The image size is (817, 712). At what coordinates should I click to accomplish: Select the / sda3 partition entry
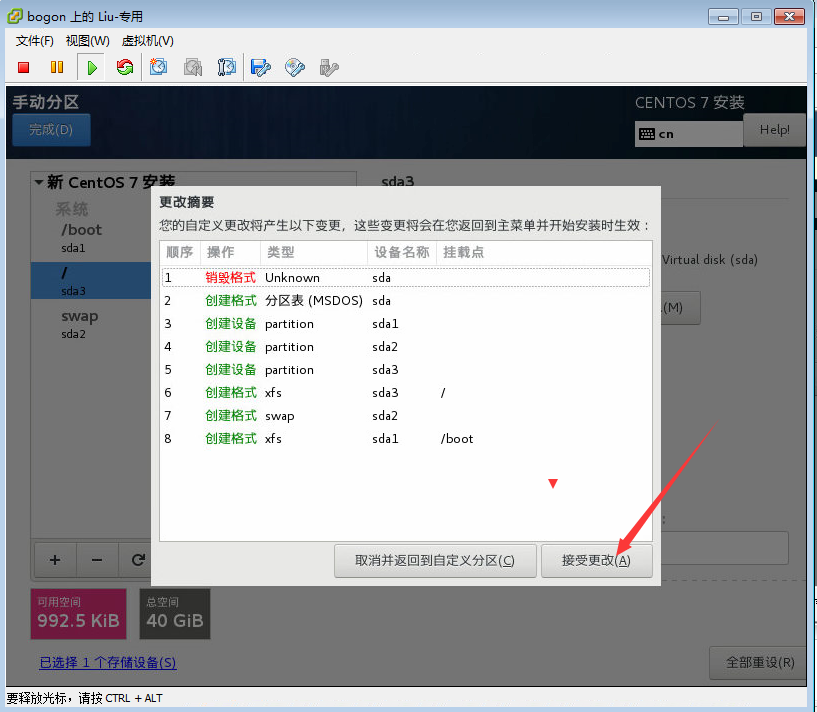tap(91, 280)
